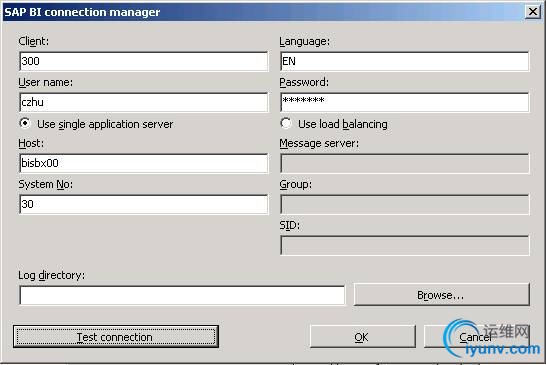546x365 pixels.
Task: Click the System No label
Action: coord(46,184)
